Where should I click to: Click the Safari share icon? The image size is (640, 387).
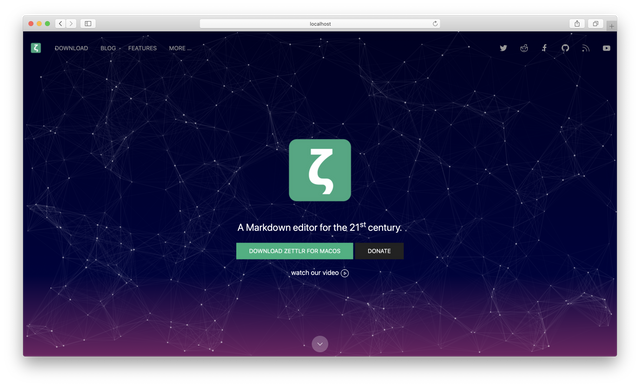coord(577,23)
